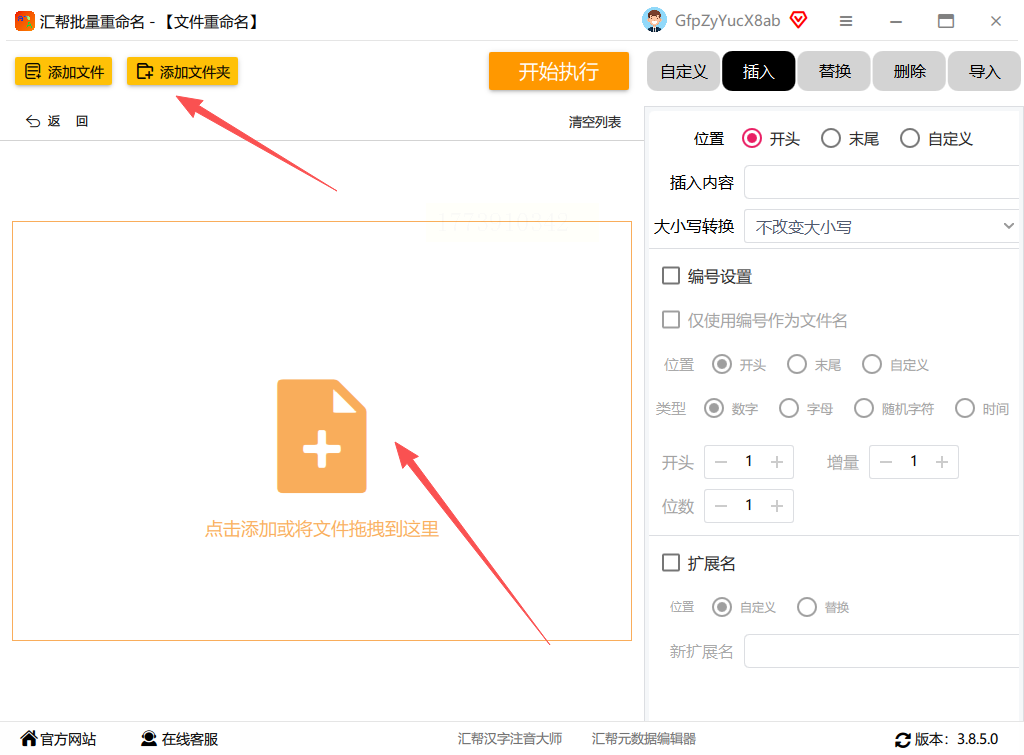Click the user avatar icon
This screenshot has height=755, width=1024.
pos(654,20)
